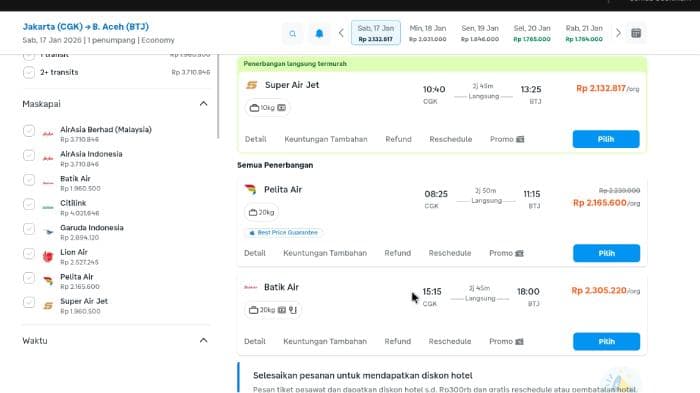The height and width of the screenshot is (393, 700).
Task: Open Refund tab for Super Air Jet
Action: click(398, 139)
